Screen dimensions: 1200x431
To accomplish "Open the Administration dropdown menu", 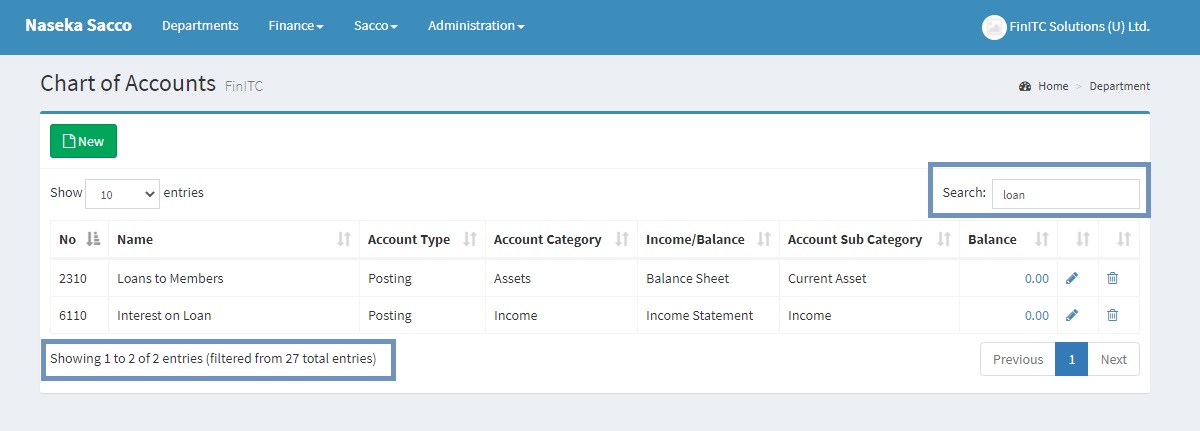I will (476, 26).
